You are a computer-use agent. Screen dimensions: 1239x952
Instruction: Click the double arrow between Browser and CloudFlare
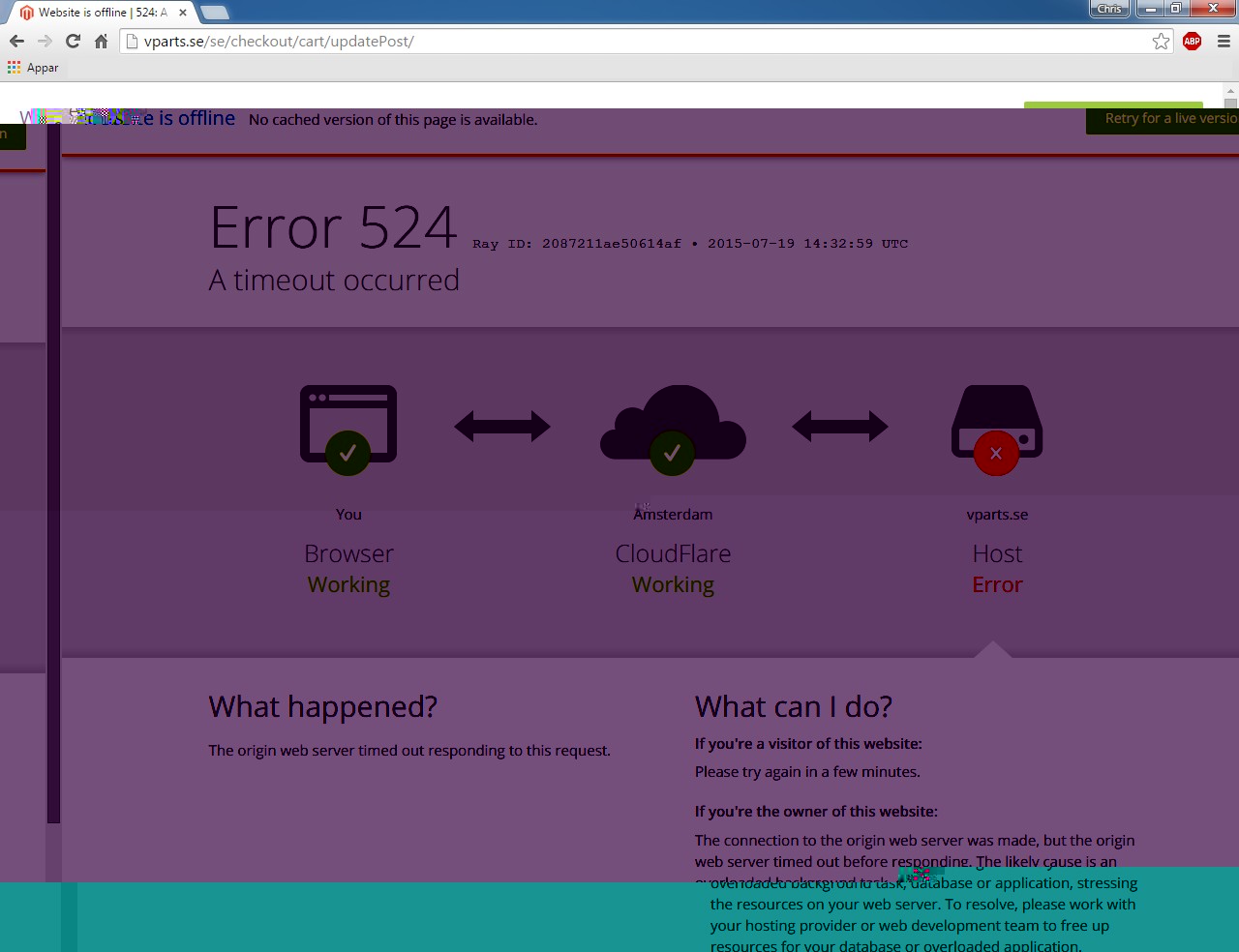(502, 426)
